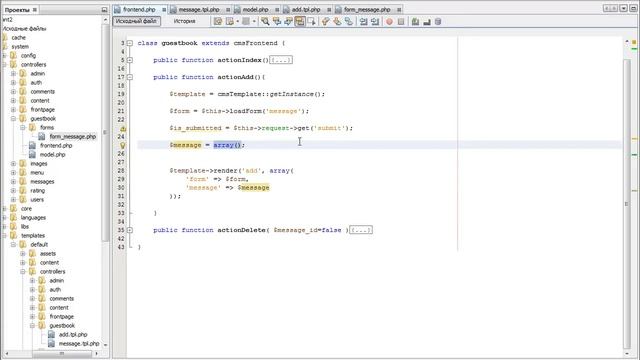The width and height of the screenshot is (640, 360).
Task: Click the green block toolbar icon
Action: point(415,22)
